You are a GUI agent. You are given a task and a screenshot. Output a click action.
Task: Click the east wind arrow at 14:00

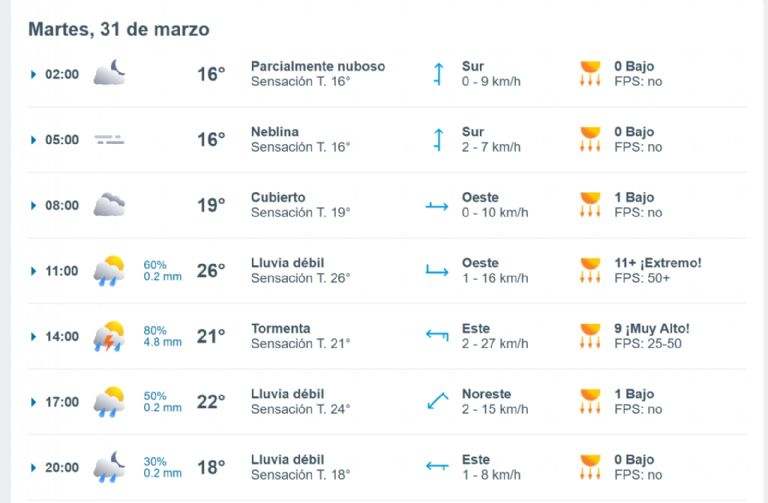tap(437, 336)
